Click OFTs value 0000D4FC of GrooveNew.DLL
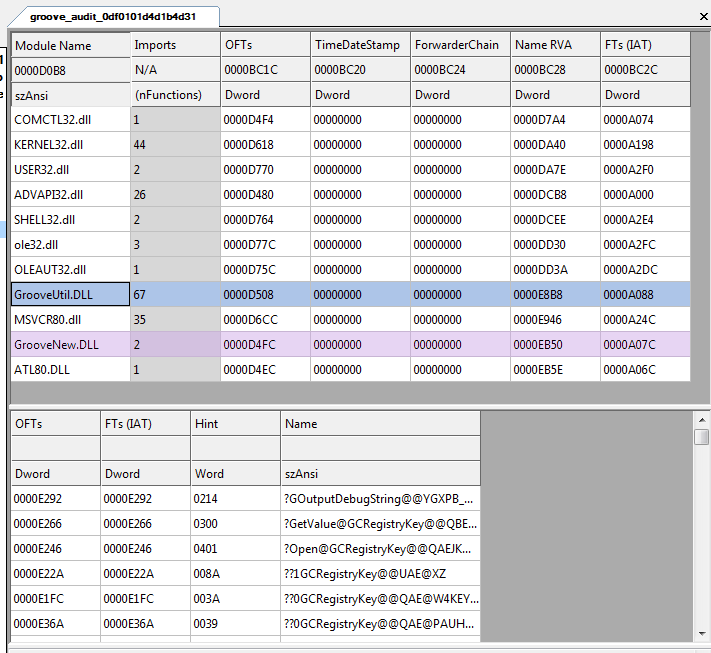 (265, 344)
